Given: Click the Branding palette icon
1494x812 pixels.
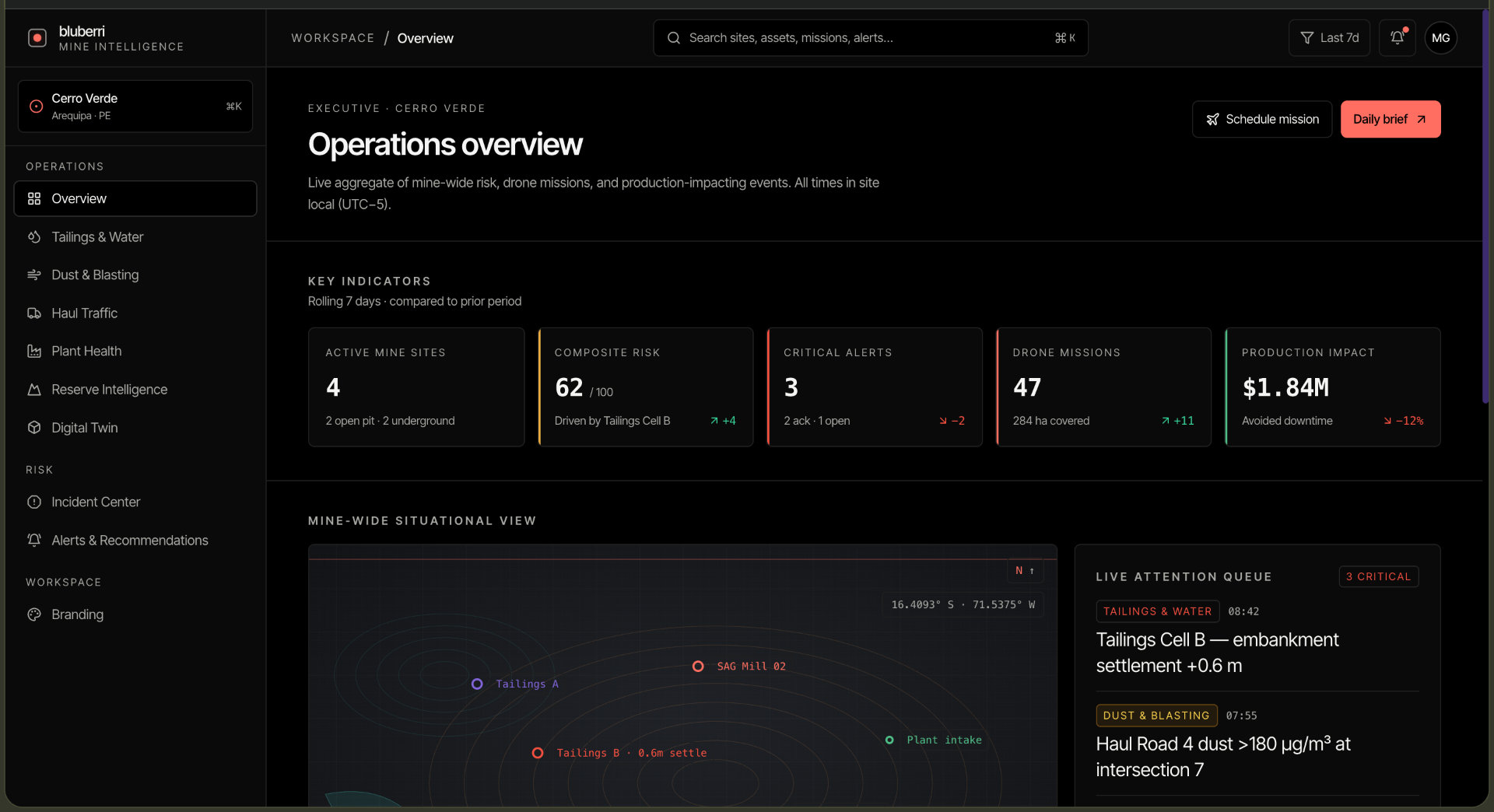Looking at the screenshot, I should (34, 614).
